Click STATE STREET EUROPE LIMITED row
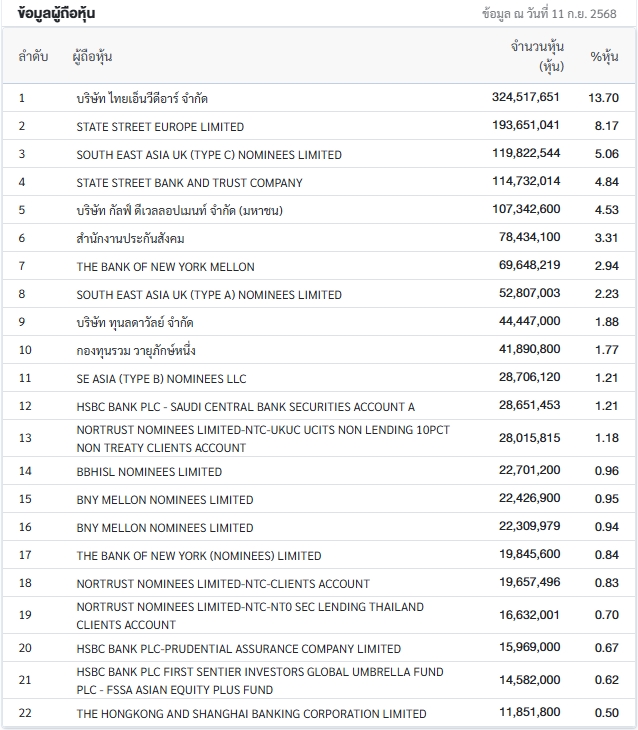 (x=160, y=127)
